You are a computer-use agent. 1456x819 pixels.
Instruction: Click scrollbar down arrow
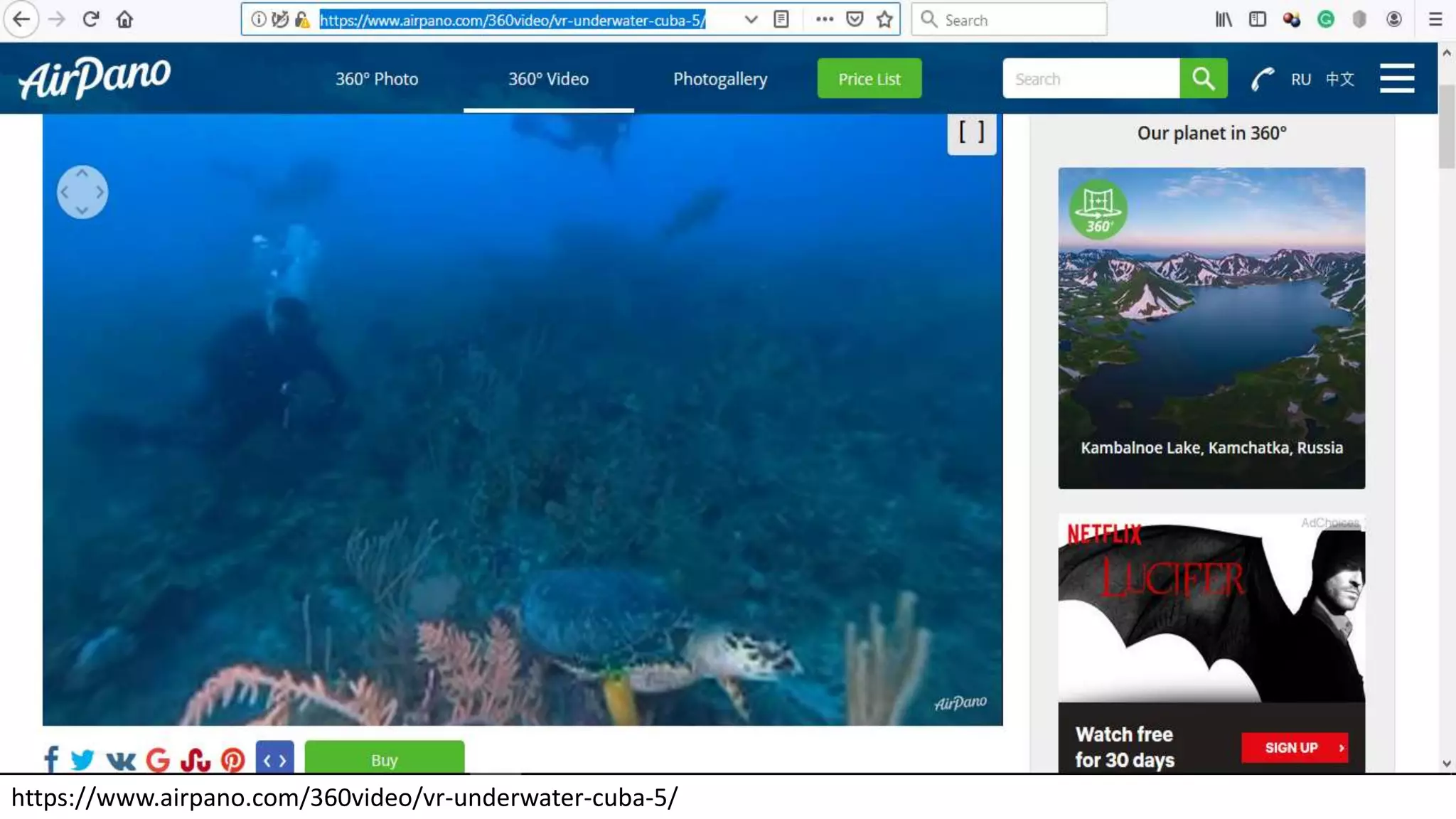1447,764
